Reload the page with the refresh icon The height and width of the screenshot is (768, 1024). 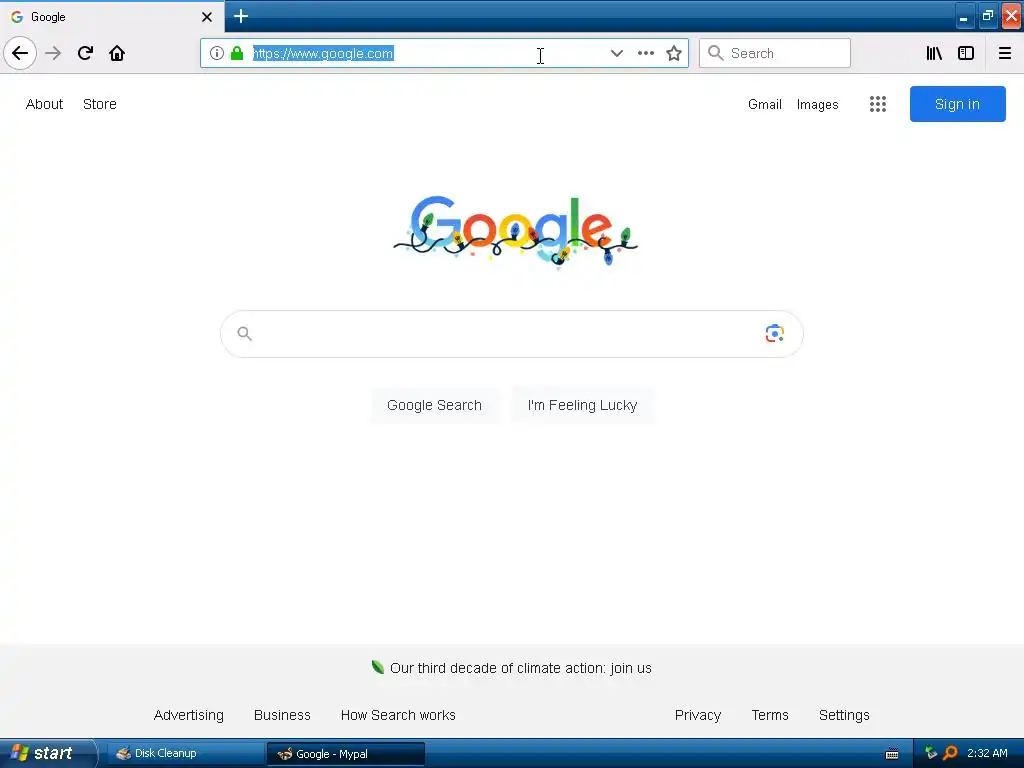[85, 53]
